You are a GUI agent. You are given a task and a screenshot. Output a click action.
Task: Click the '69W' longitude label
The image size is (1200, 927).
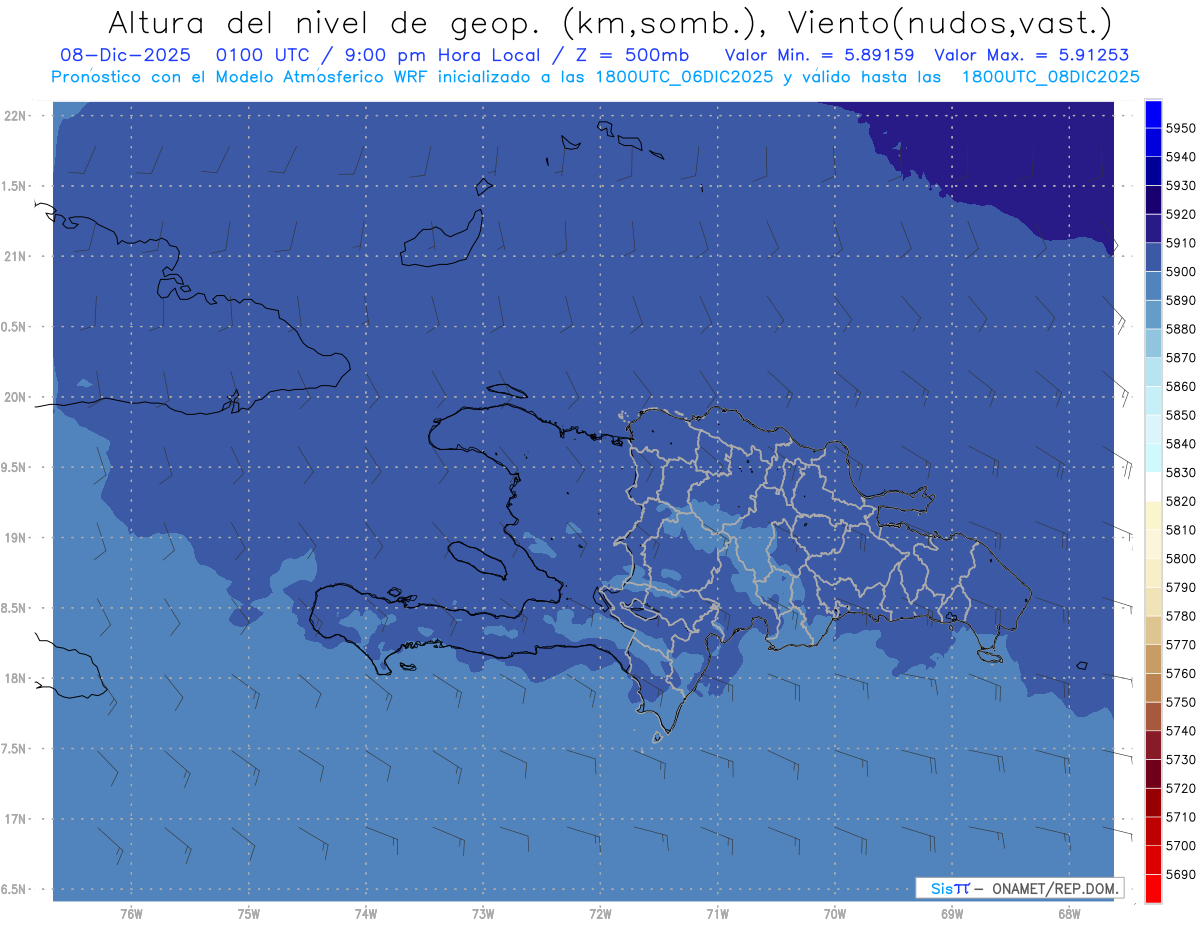point(952,914)
